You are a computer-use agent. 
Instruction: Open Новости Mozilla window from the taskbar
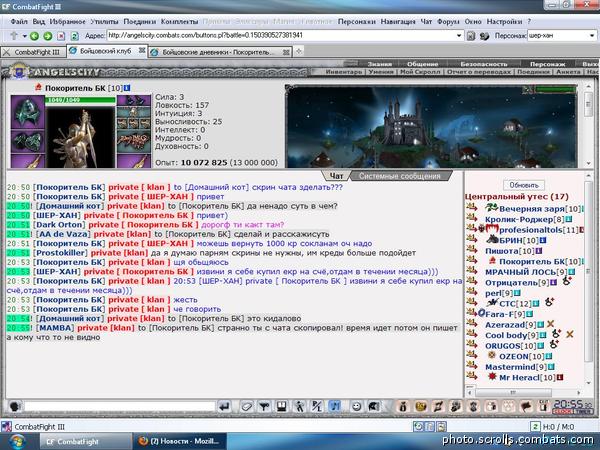179,441
